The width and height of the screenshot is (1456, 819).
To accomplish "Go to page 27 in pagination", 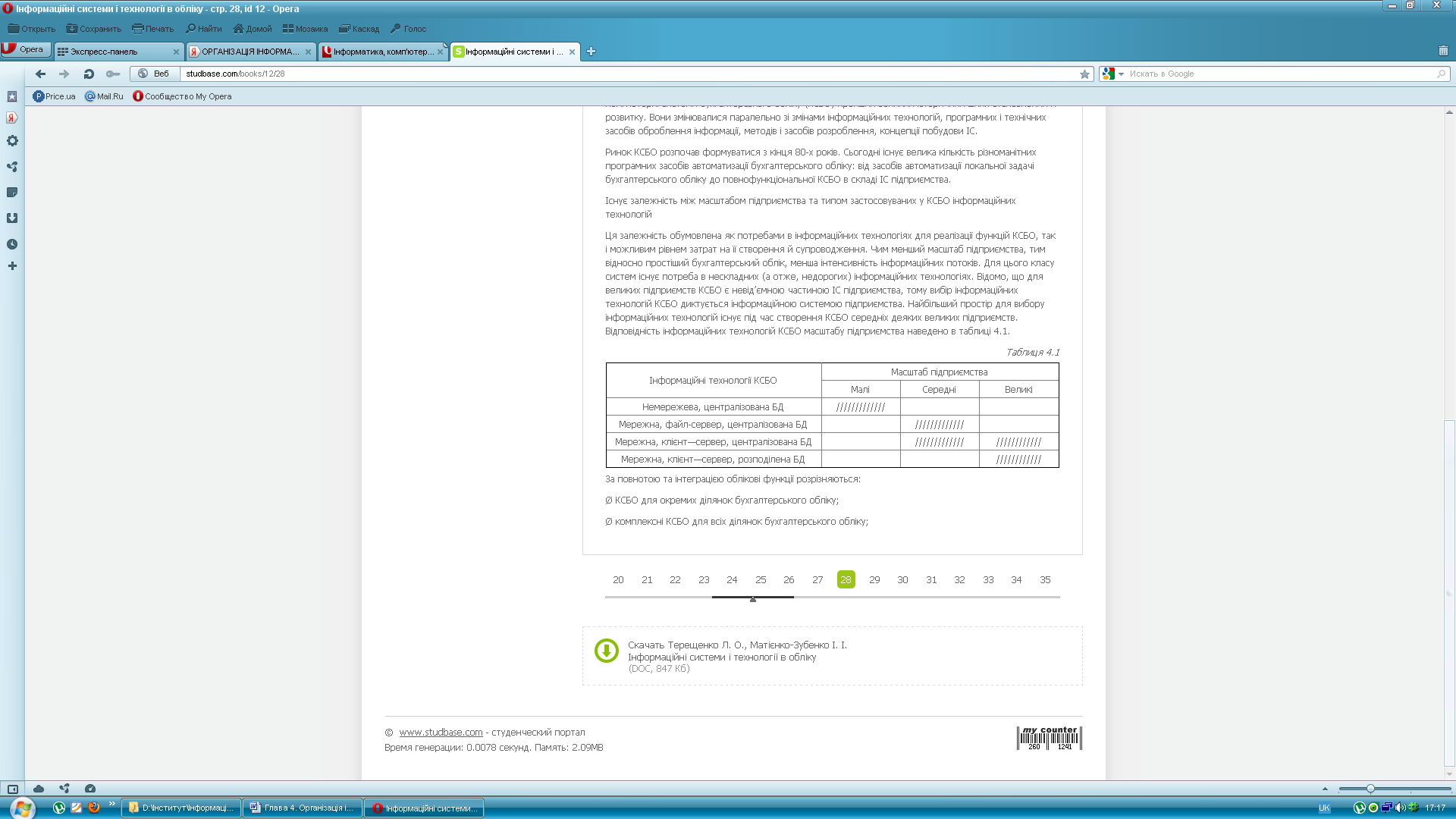I will (817, 579).
